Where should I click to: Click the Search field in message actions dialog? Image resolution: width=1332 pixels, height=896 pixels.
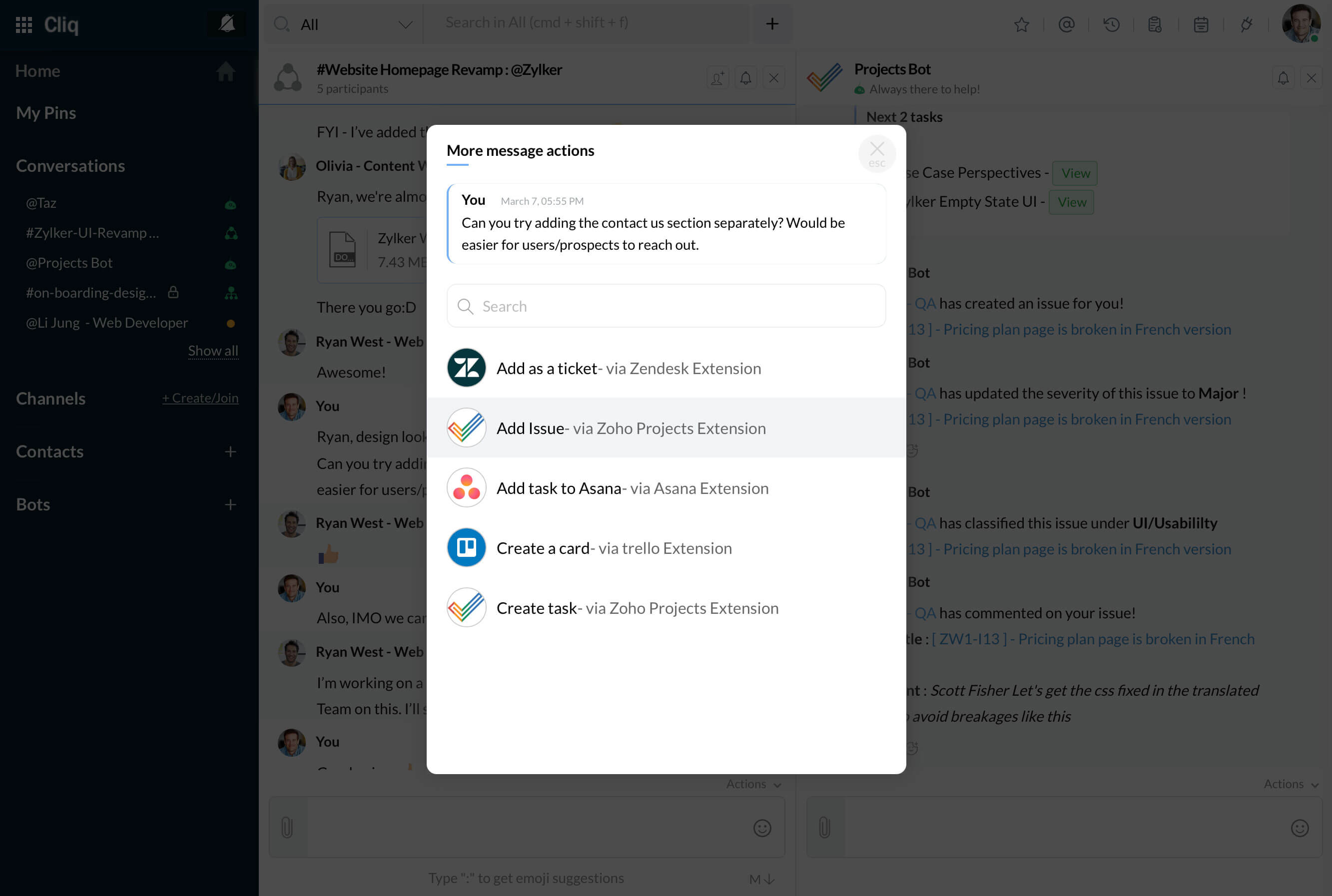click(x=666, y=306)
